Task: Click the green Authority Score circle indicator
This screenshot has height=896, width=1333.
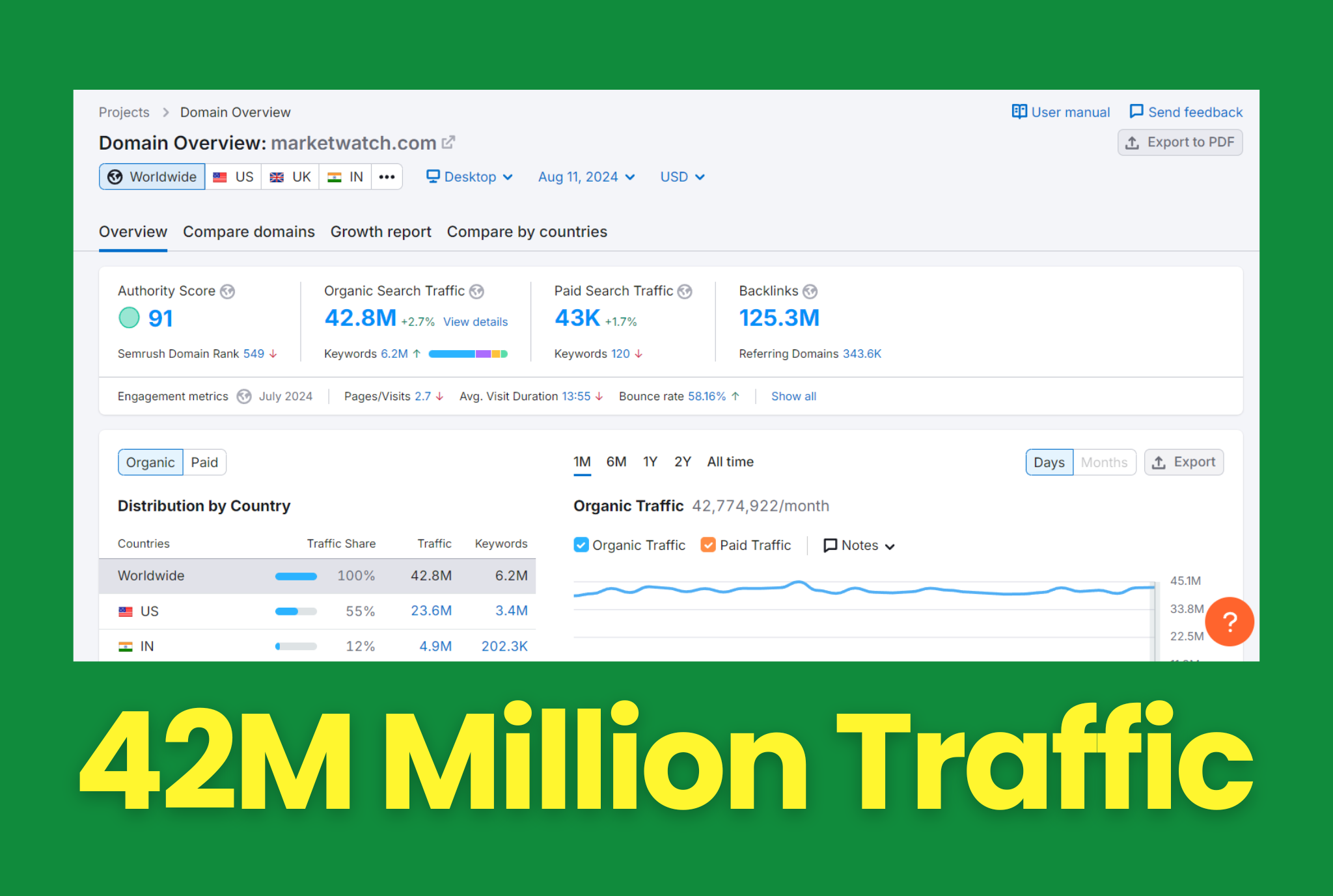Action: click(x=129, y=318)
